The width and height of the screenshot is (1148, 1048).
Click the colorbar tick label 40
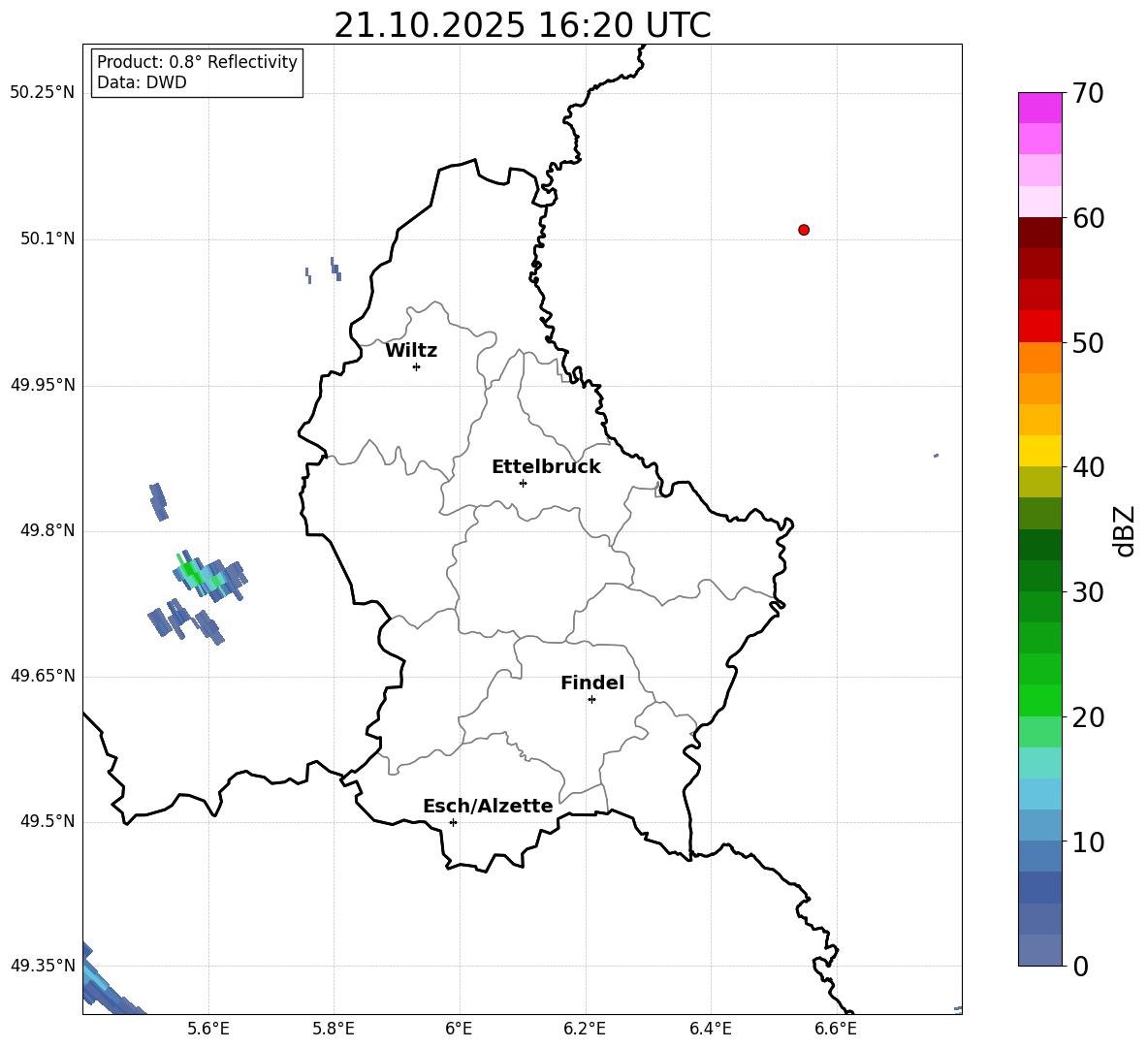pos(1088,467)
